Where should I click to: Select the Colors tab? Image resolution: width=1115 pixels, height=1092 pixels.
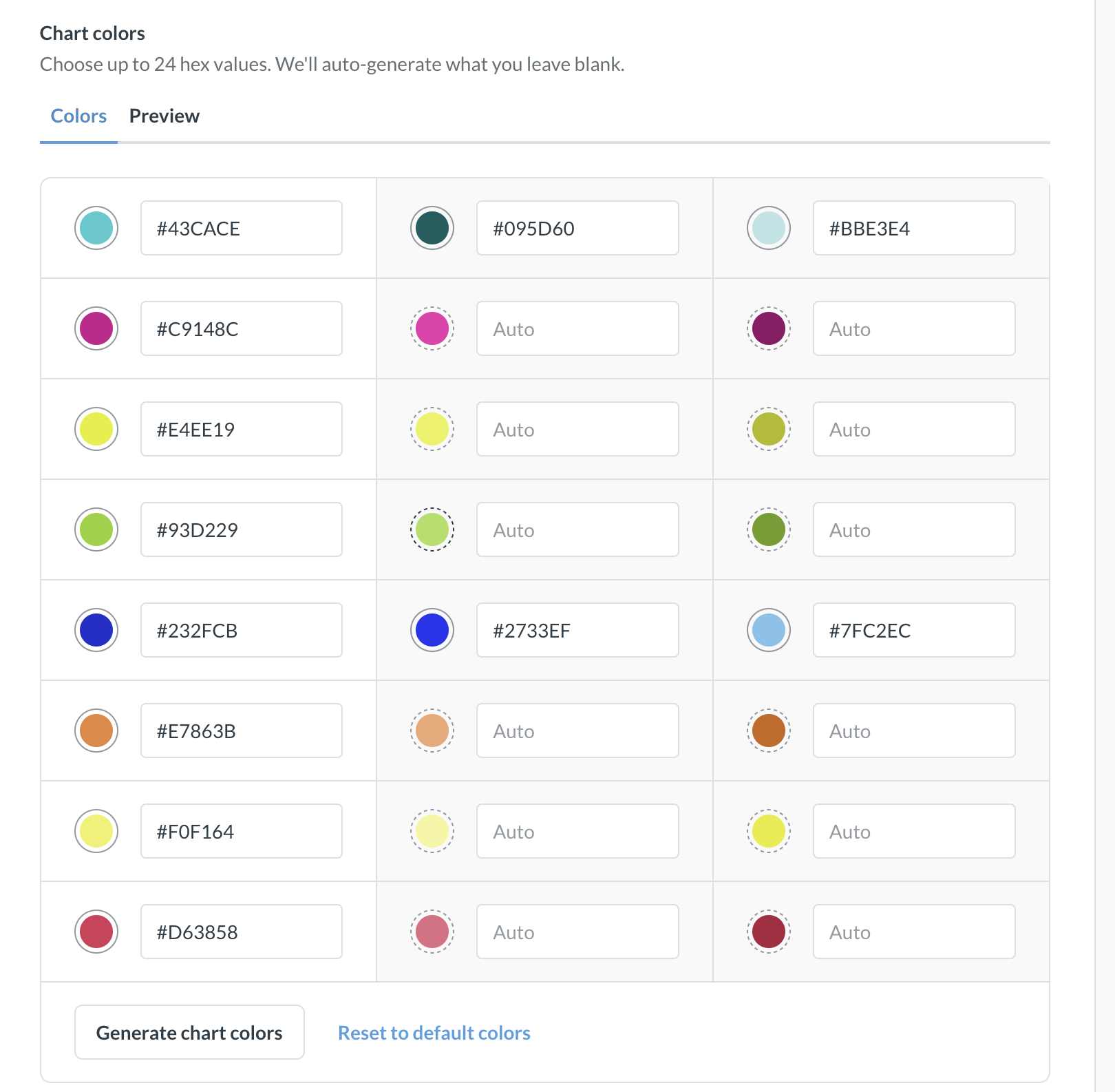coord(78,116)
